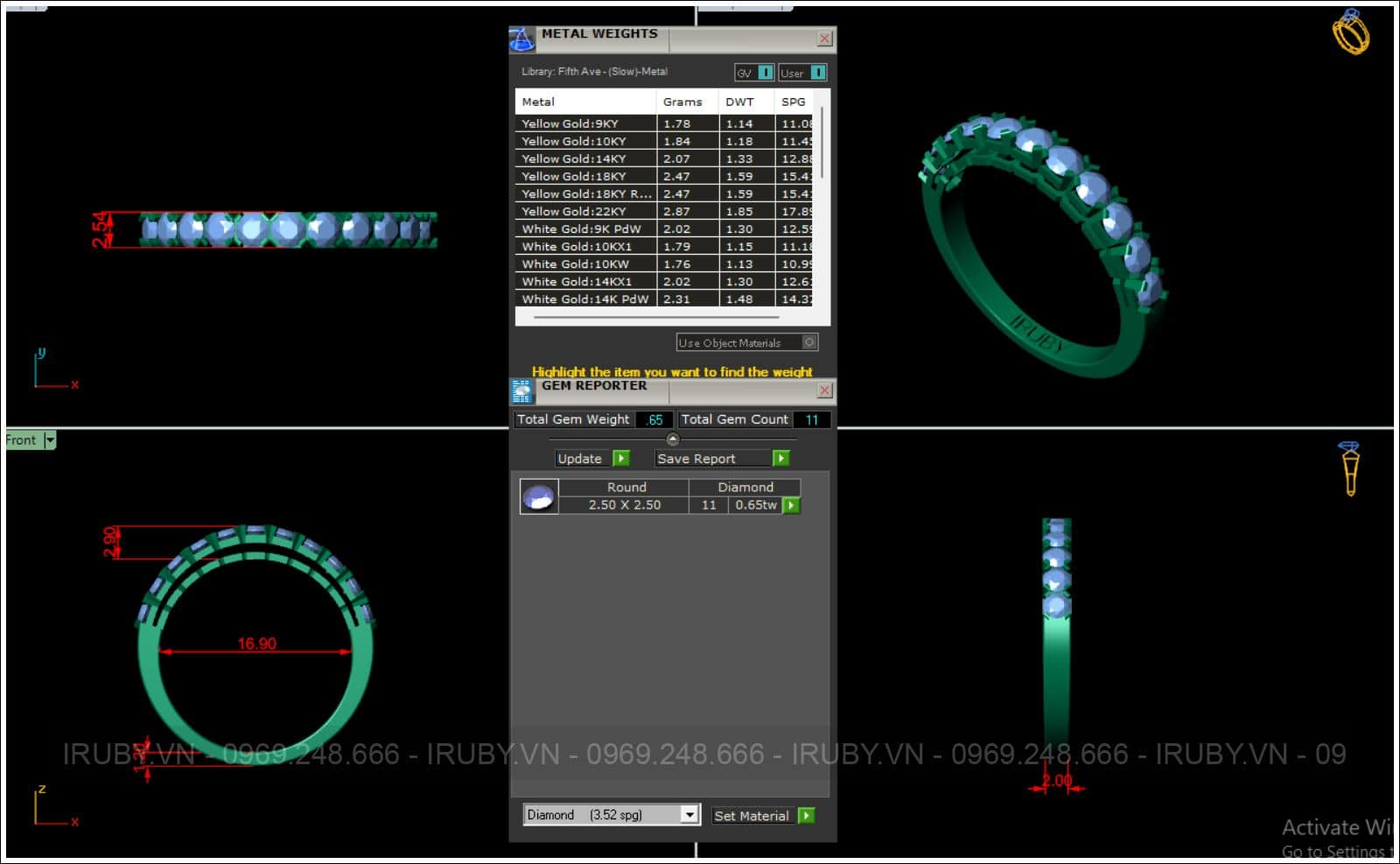Click the Set Material button
The height and width of the screenshot is (864, 1400).
751,816
